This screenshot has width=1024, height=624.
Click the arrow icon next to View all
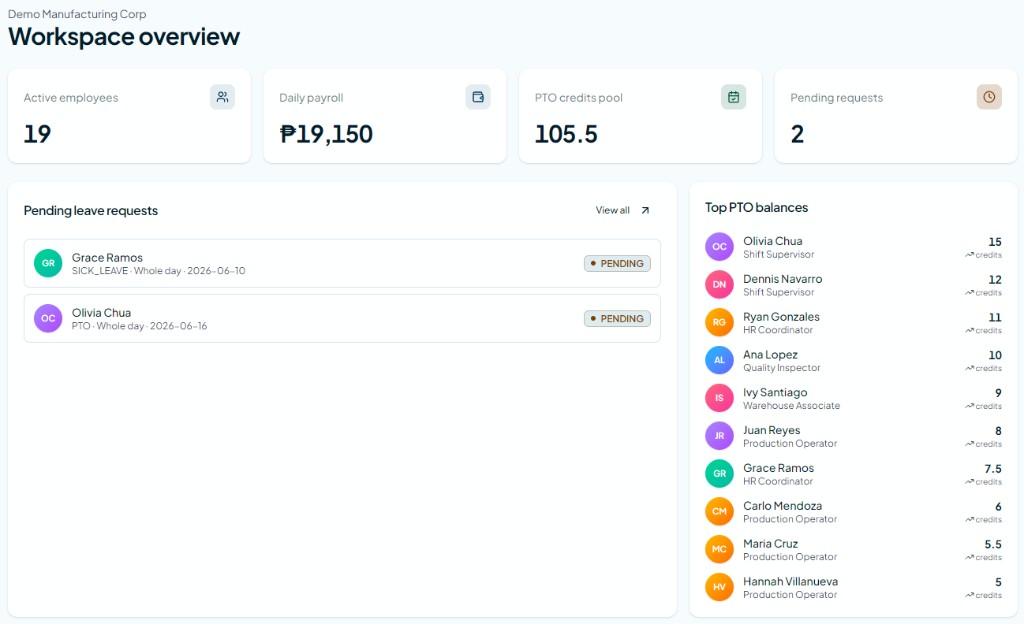pos(645,210)
